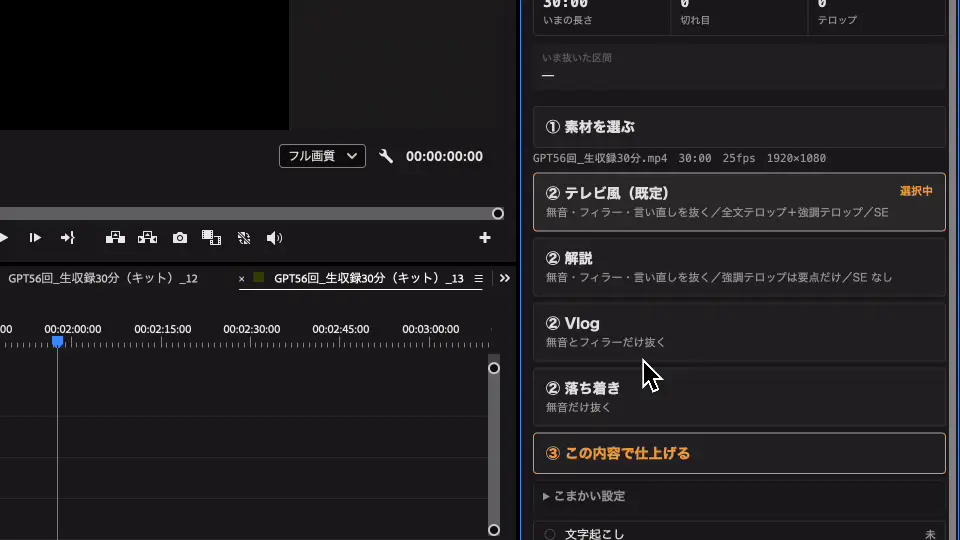Viewport: 960px width, 540px height.
Task: Click the いま抜いた区間 field
Action: [x=740, y=67]
